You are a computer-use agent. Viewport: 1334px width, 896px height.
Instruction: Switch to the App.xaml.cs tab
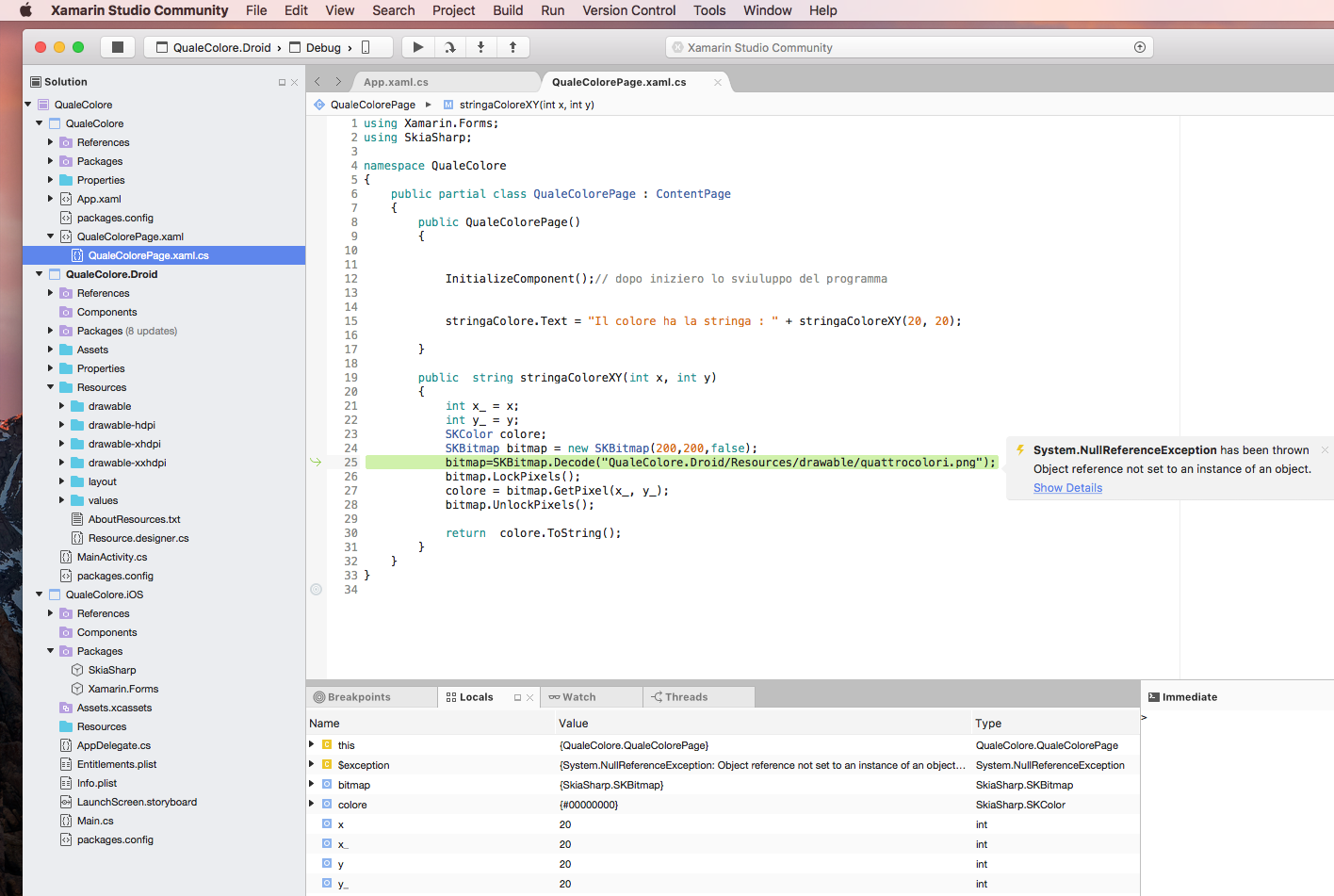396,83
